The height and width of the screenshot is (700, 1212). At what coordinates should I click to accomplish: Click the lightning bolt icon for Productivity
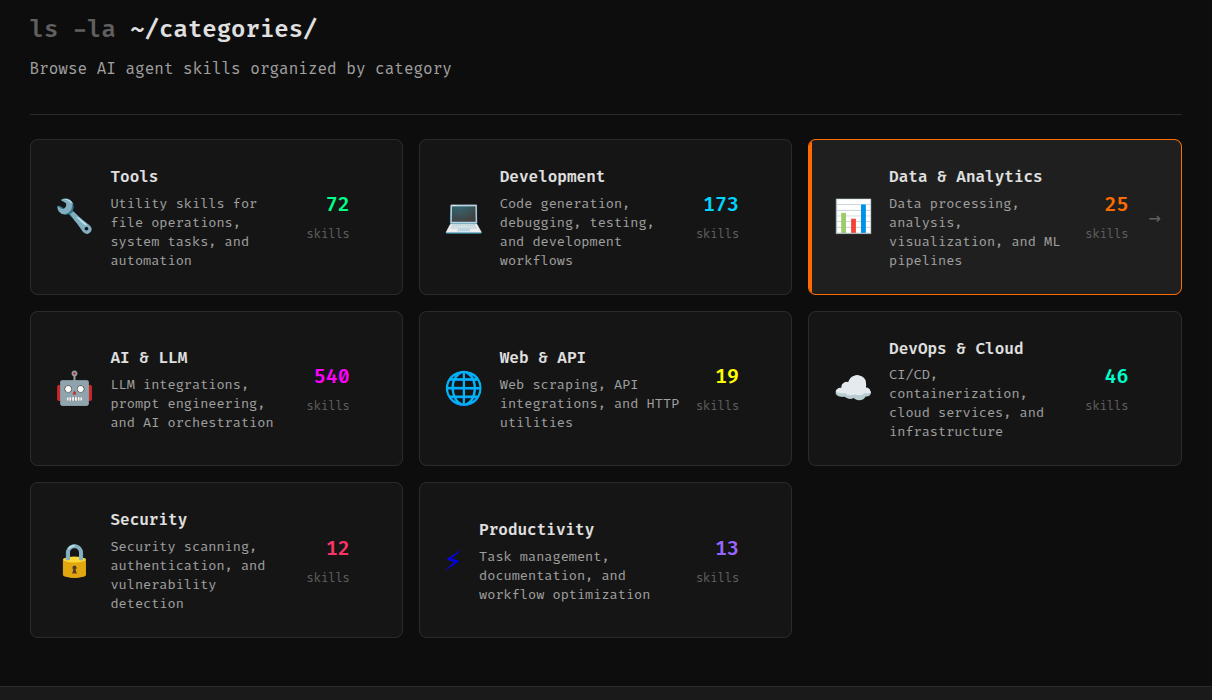click(x=453, y=561)
